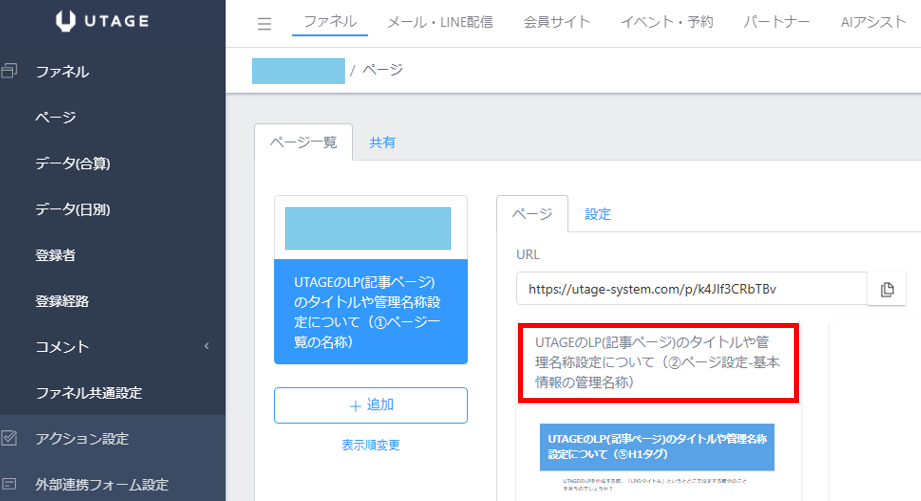The image size is (921, 501).
Task: Click the ＋追加 button
Action: (370, 405)
